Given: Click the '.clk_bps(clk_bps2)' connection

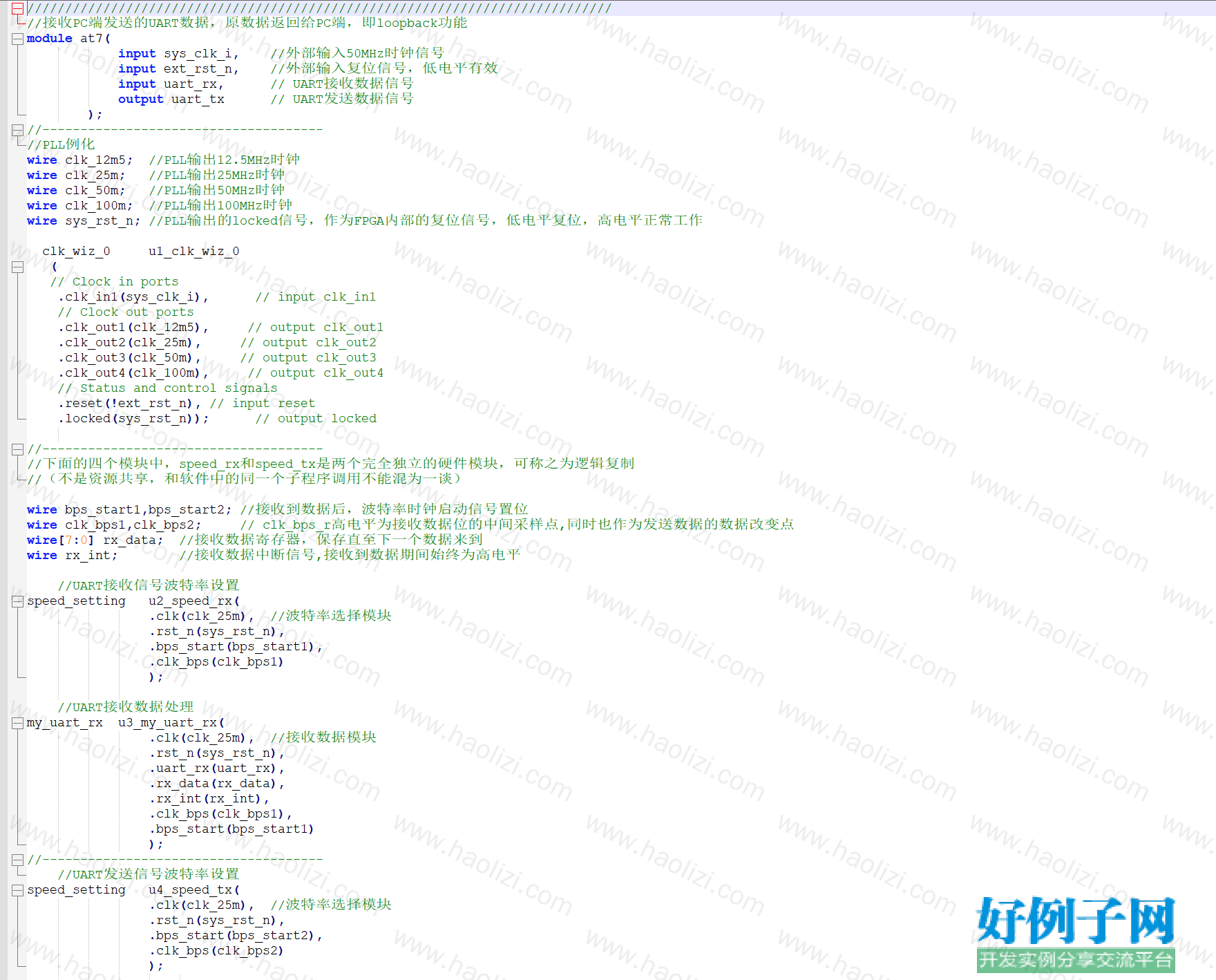Looking at the screenshot, I should pyautogui.click(x=216, y=951).
